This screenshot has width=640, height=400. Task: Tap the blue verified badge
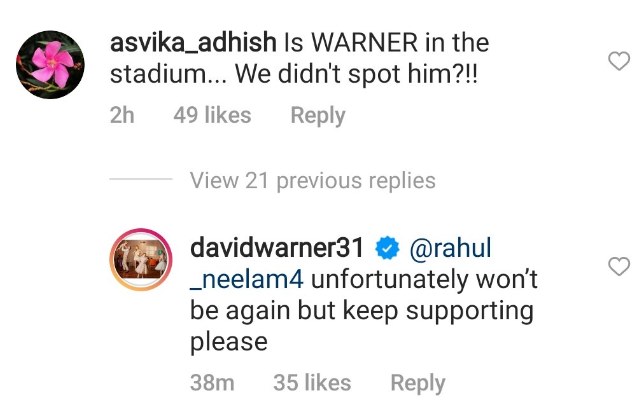click(x=387, y=248)
